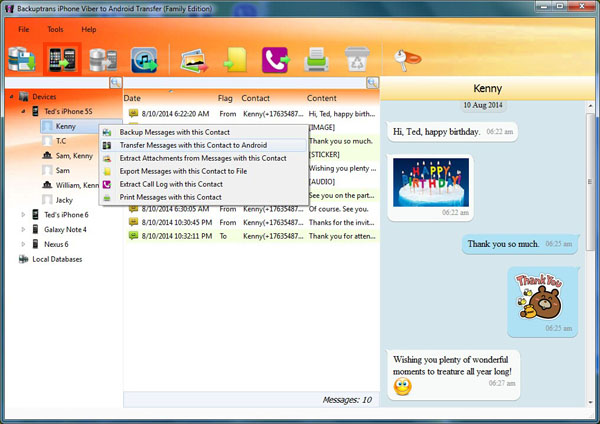Select the 8/10/2014 10:30:45 PM message row
Screen dimensions: 600x424
(251, 222)
